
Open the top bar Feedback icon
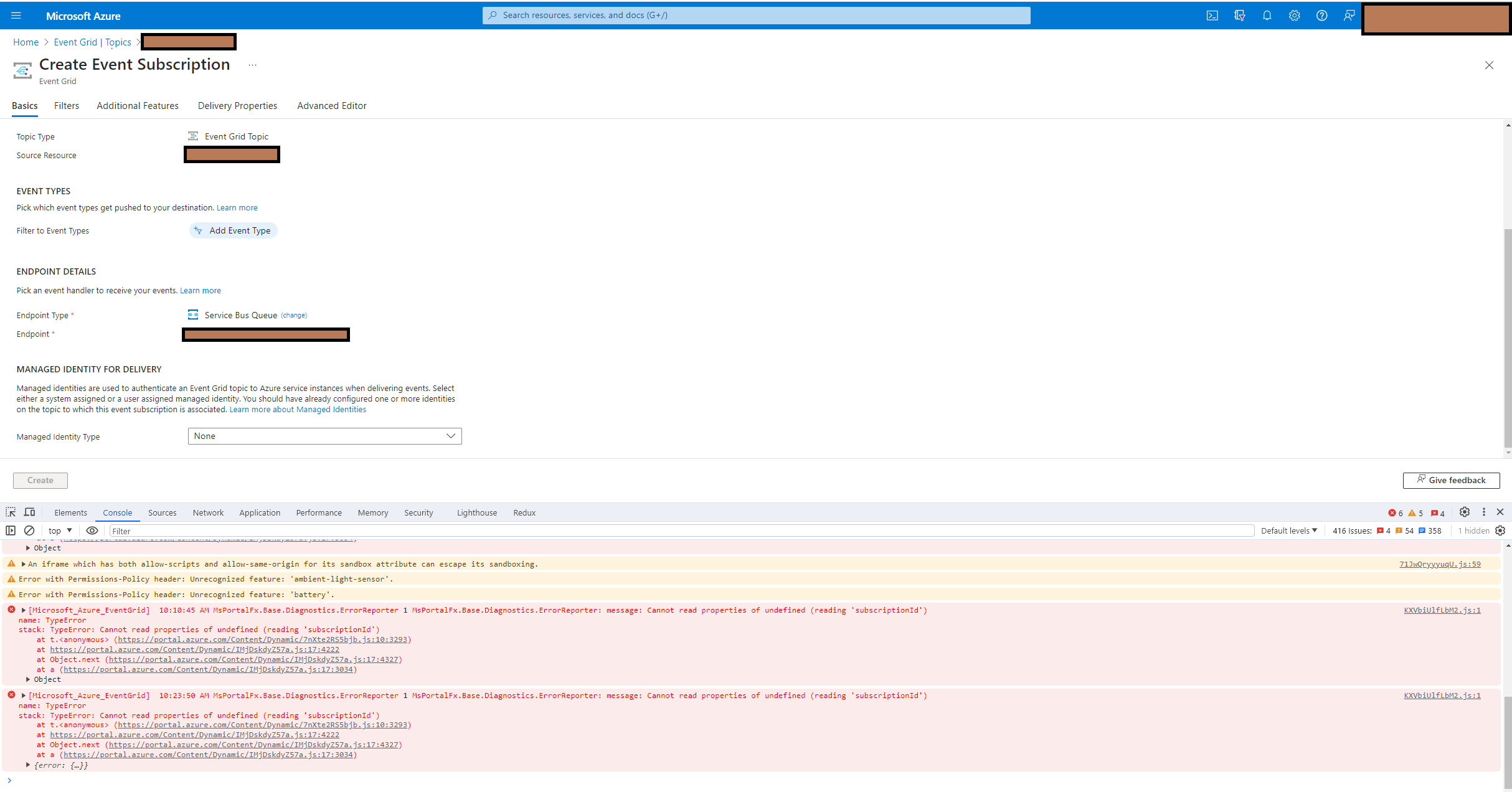coord(1349,16)
